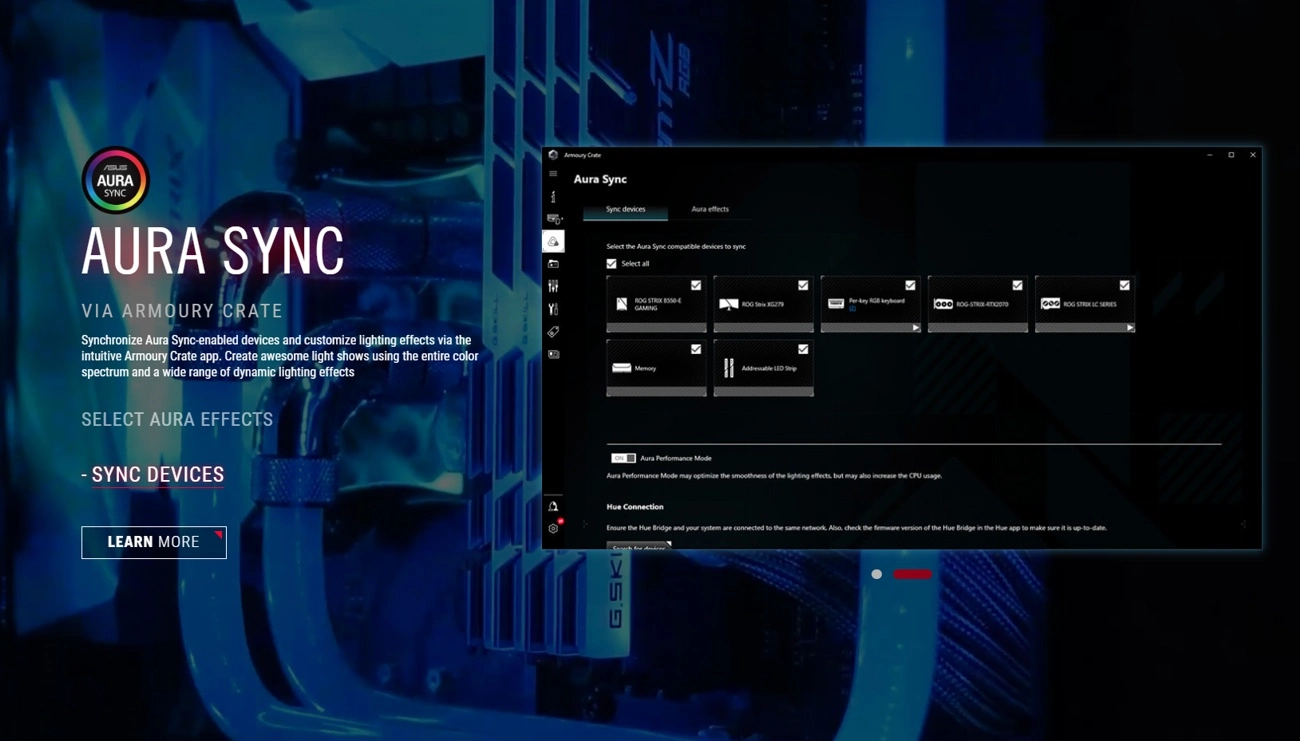The image size is (1300, 741).
Task: Switch to the Aura effects tab
Action: pos(710,209)
